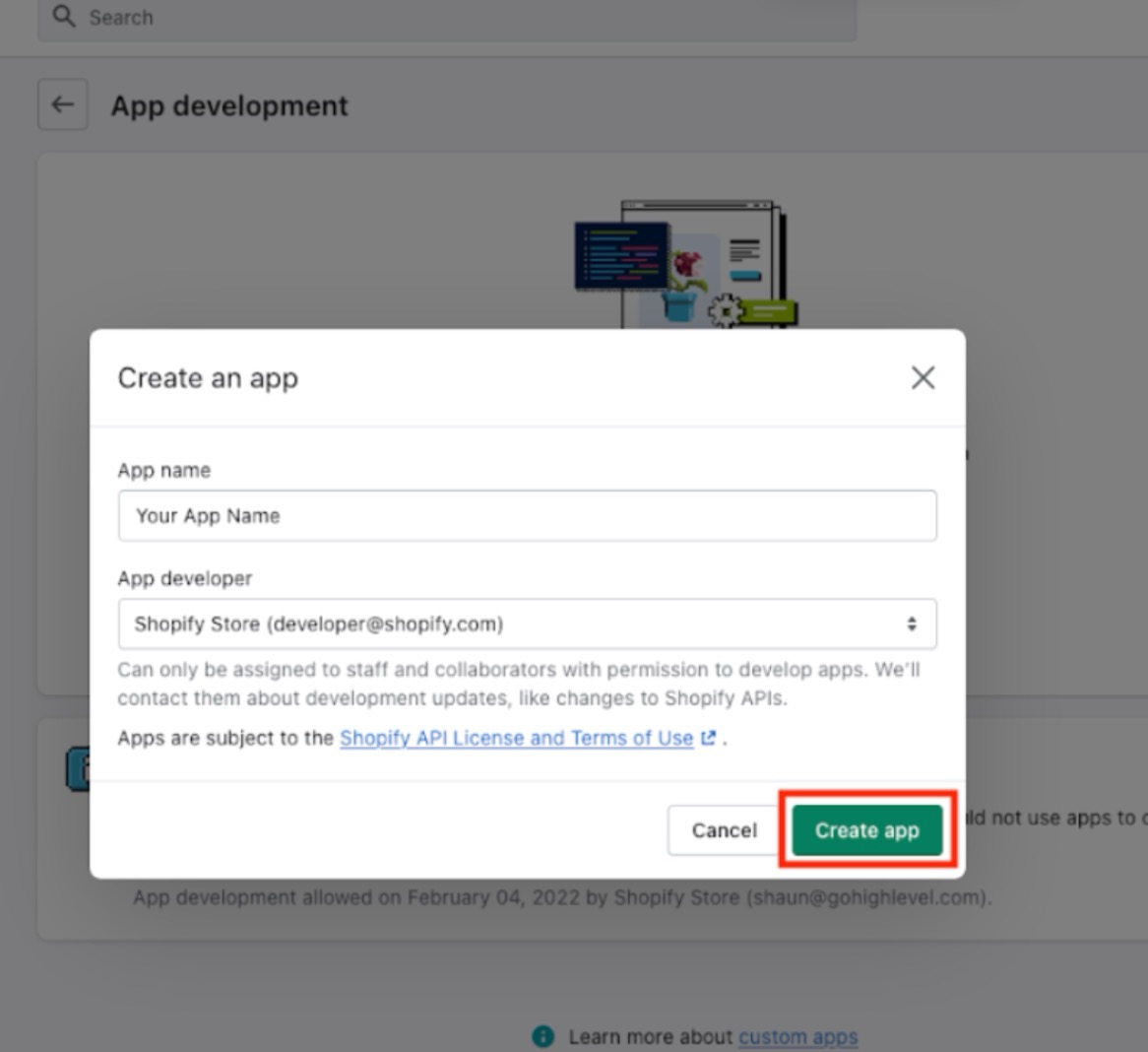
Task: Click the green Create app button
Action: tap(866, 830)
